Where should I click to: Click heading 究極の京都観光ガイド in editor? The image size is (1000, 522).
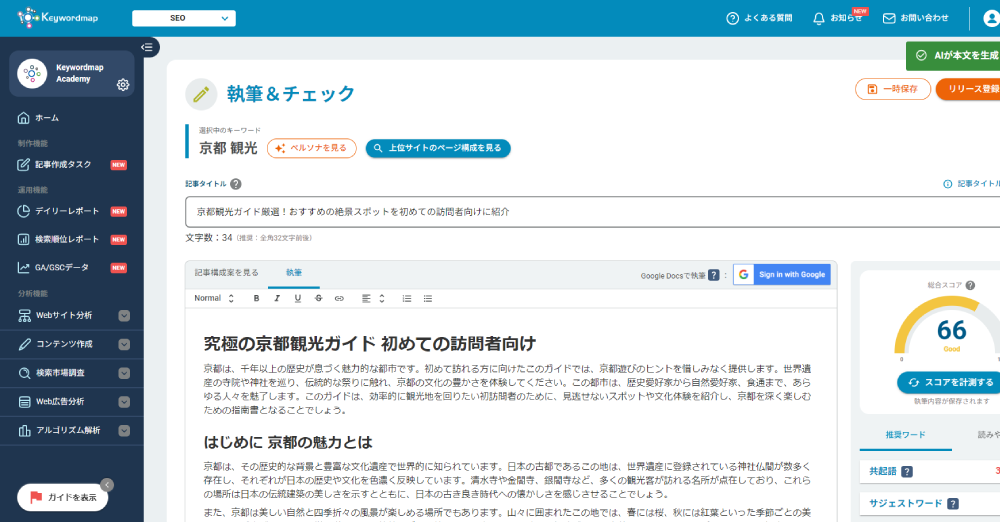click(370, 344)
